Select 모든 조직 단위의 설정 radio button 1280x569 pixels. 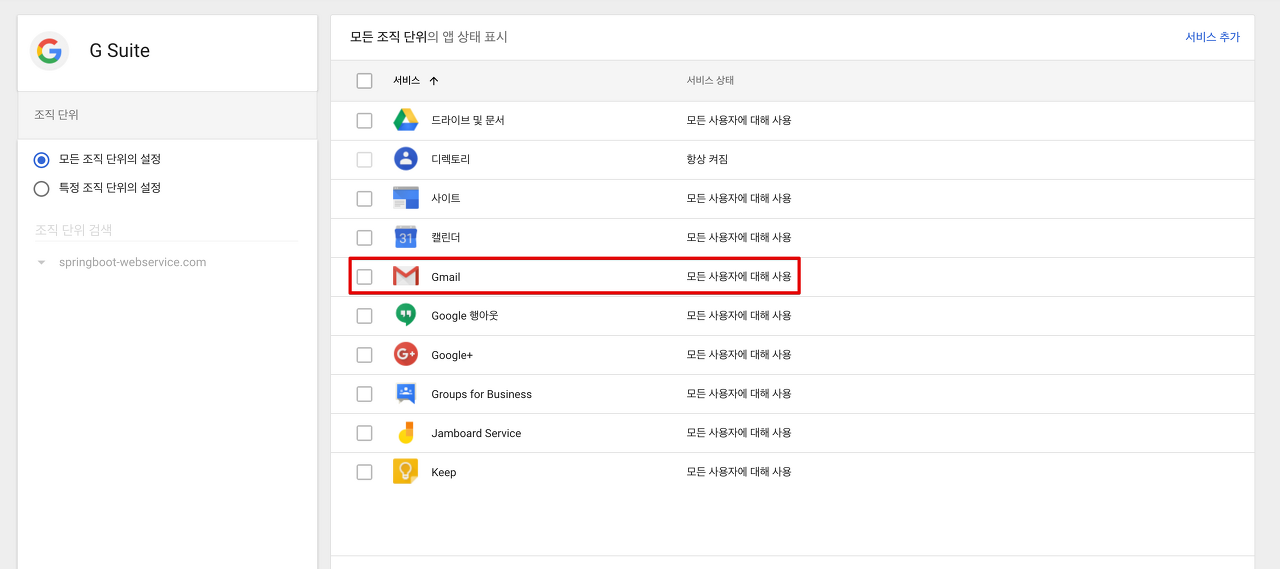tap(41, 159)
